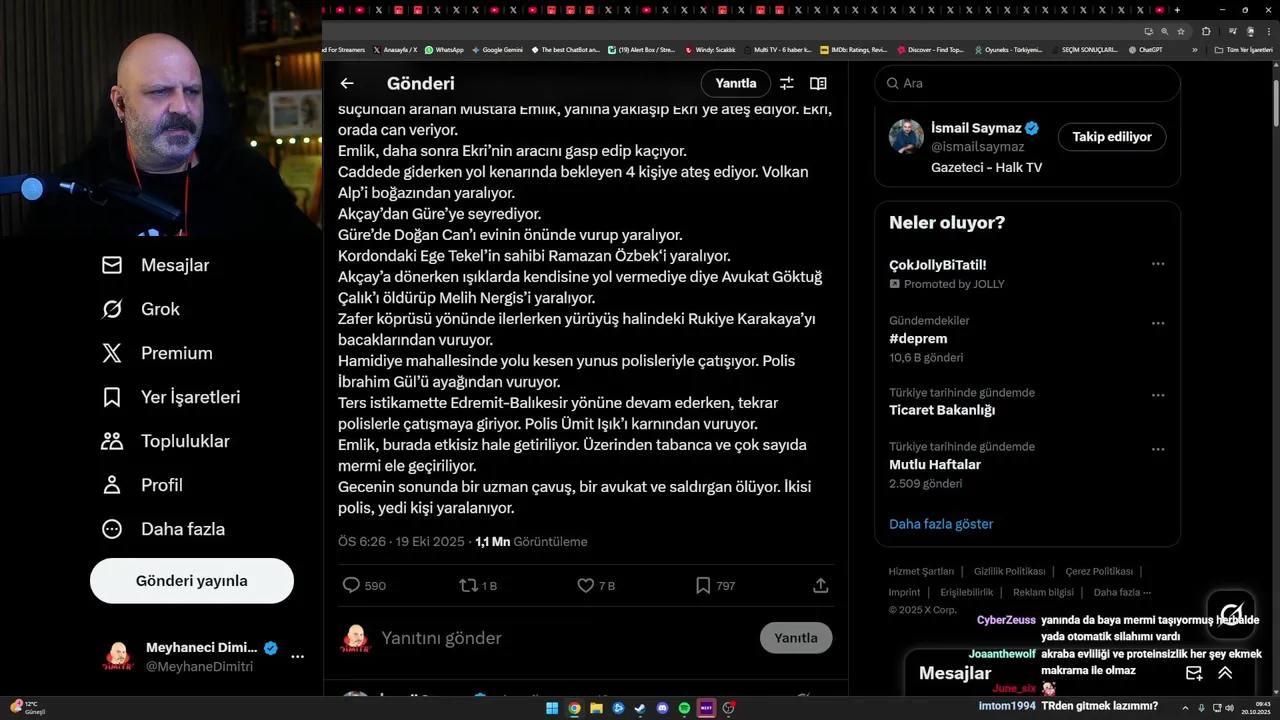Open more options for #deprem trend
The height and width of the screenshot is (720, 1280).
coord(1158,324)
